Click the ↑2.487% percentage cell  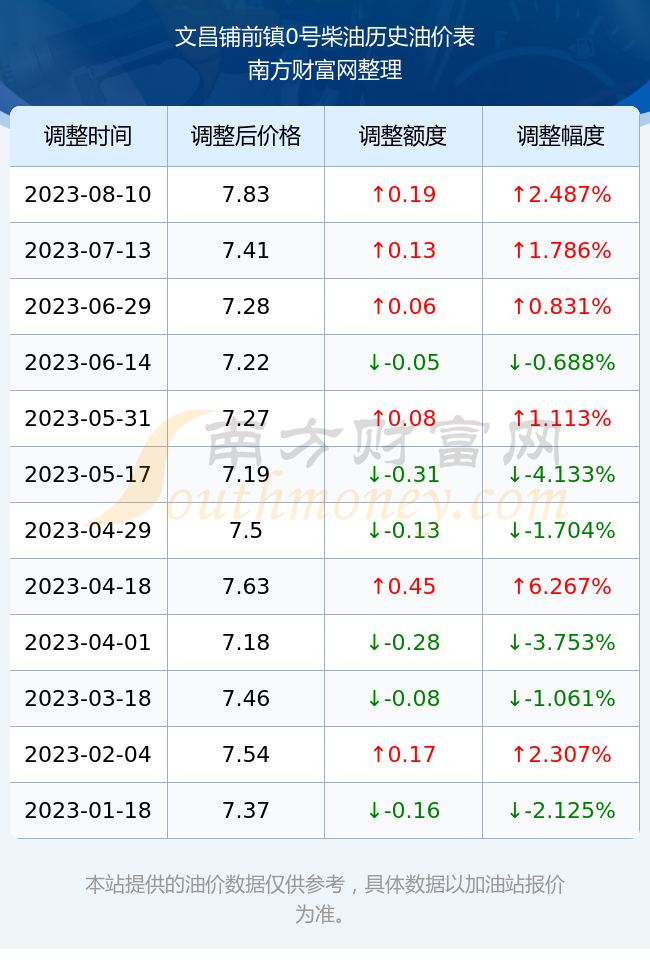click(x=561, y=194)
